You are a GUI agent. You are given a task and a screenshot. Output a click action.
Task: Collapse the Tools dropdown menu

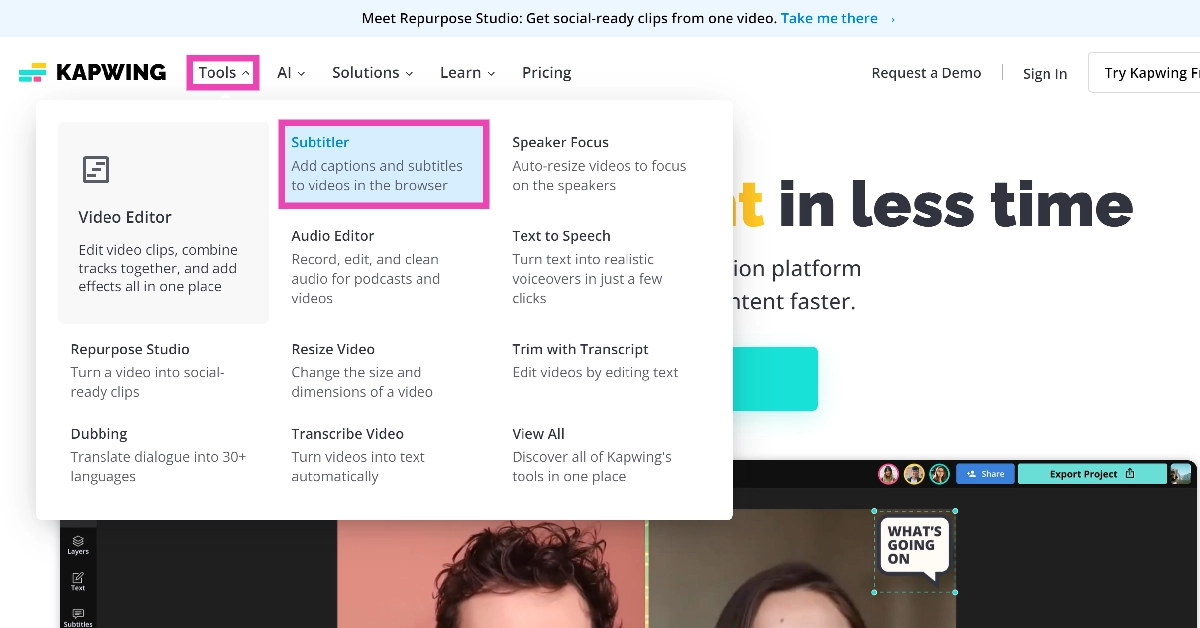(x=223, y=73)
